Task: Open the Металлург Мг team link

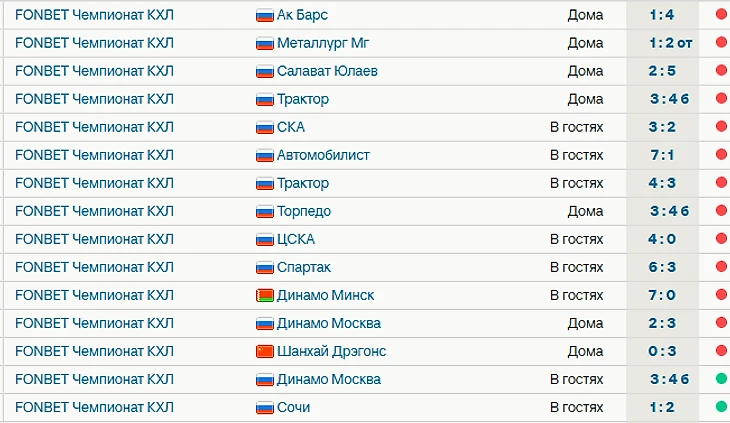Action: 323,43
